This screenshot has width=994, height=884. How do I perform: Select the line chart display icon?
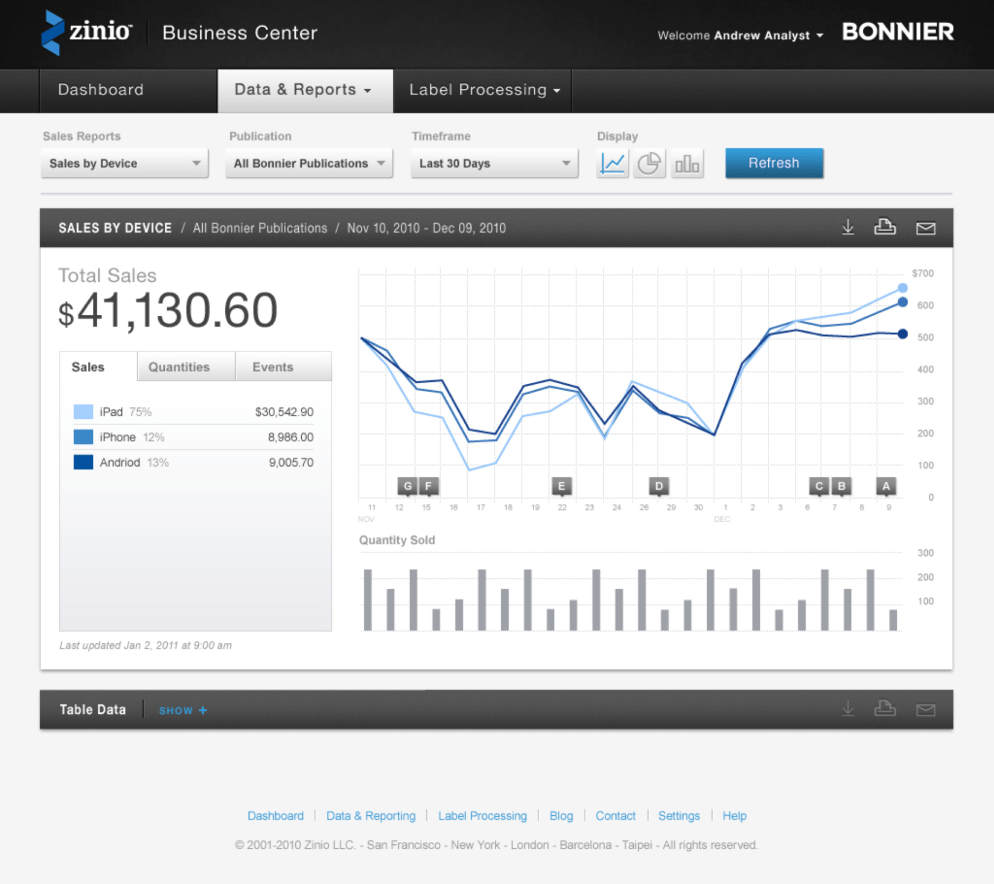pos(613,163)
